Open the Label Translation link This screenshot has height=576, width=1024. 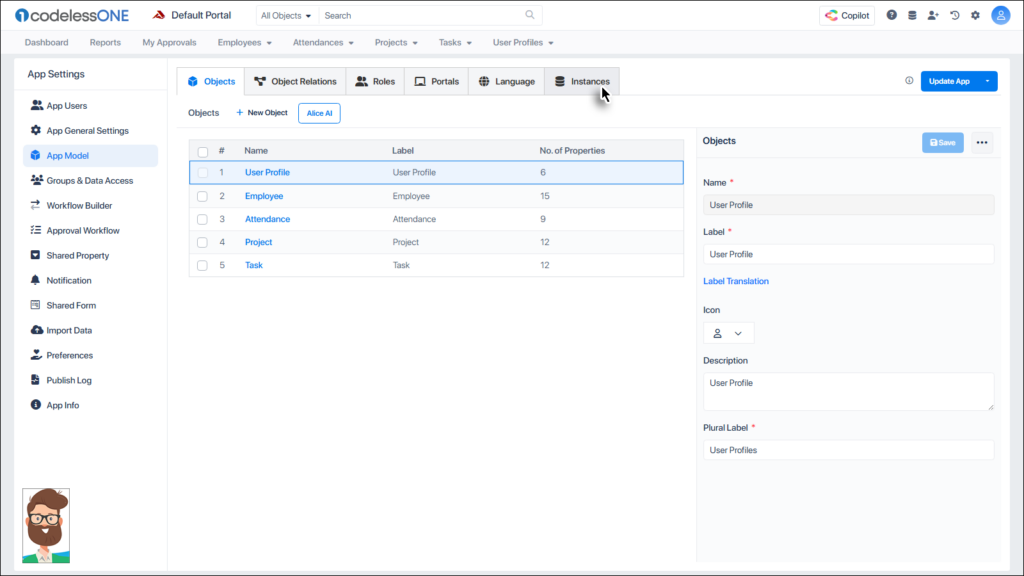(x=736, y=281)
